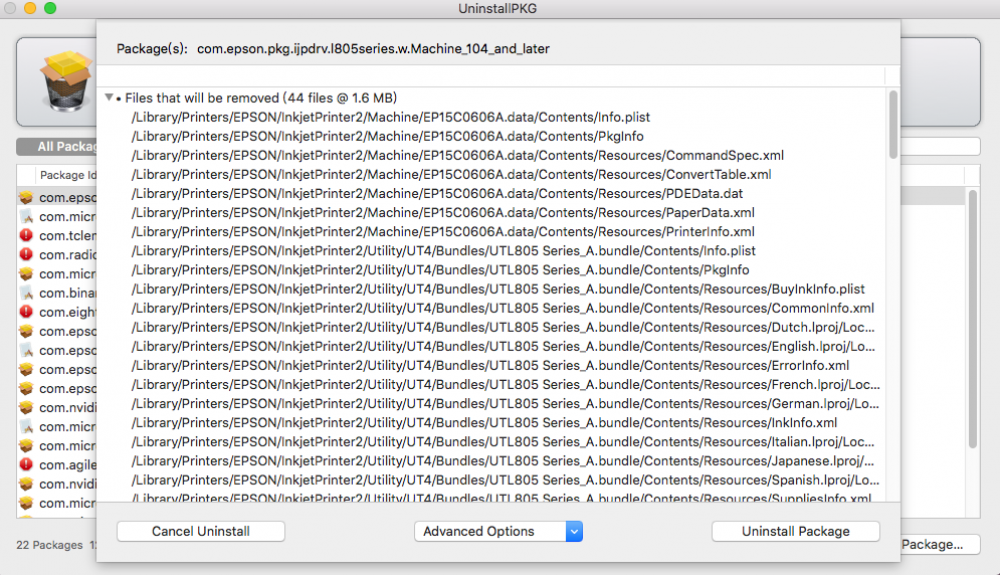Click the UninstallPKG trash-can app icon
1000x575 pixels.
pyautogui.click(x=66, y=81)
